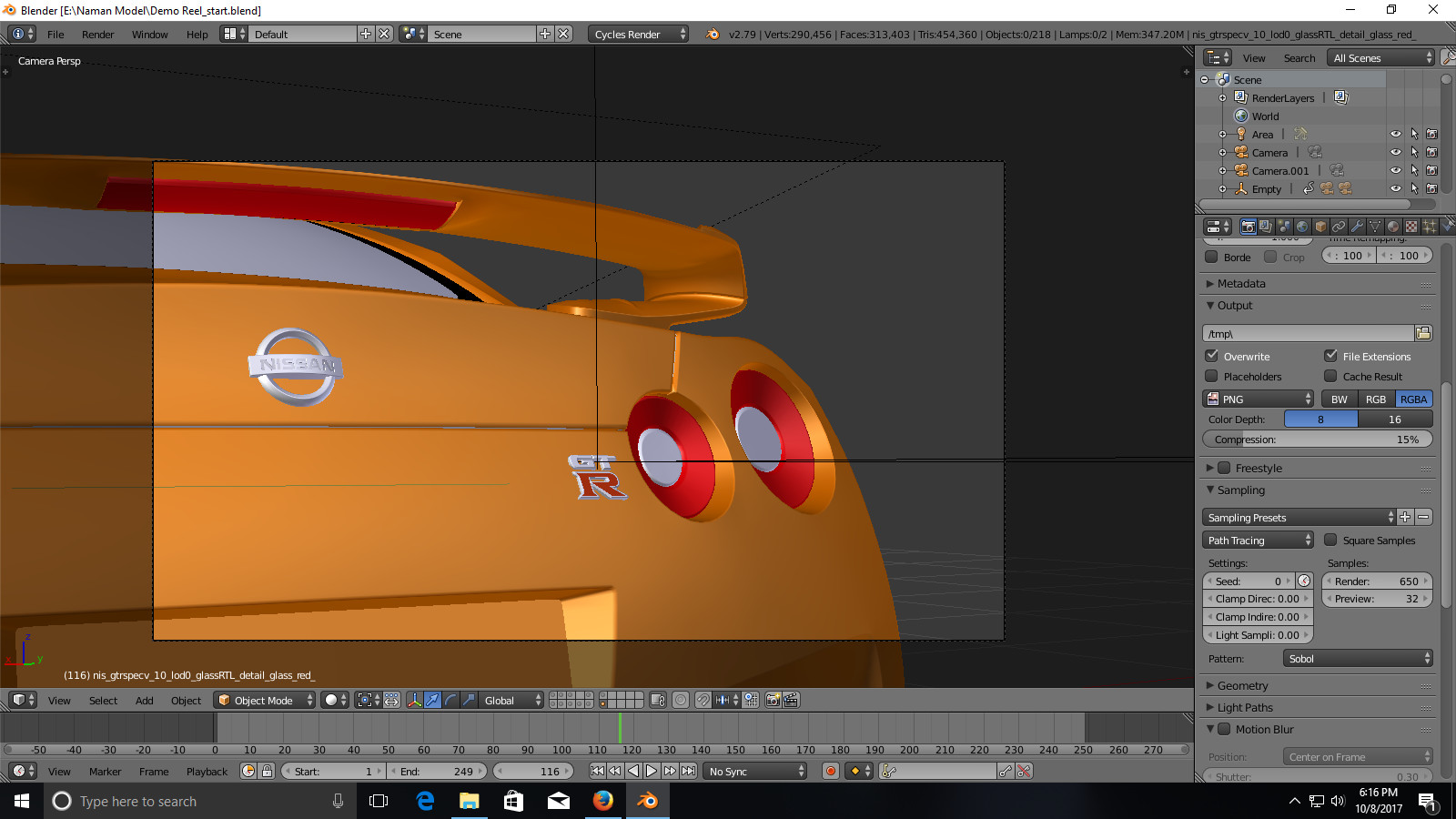Hide the Area lamp in viewport
This screenshot has width=1456, height=819.
click(1396, 134)
